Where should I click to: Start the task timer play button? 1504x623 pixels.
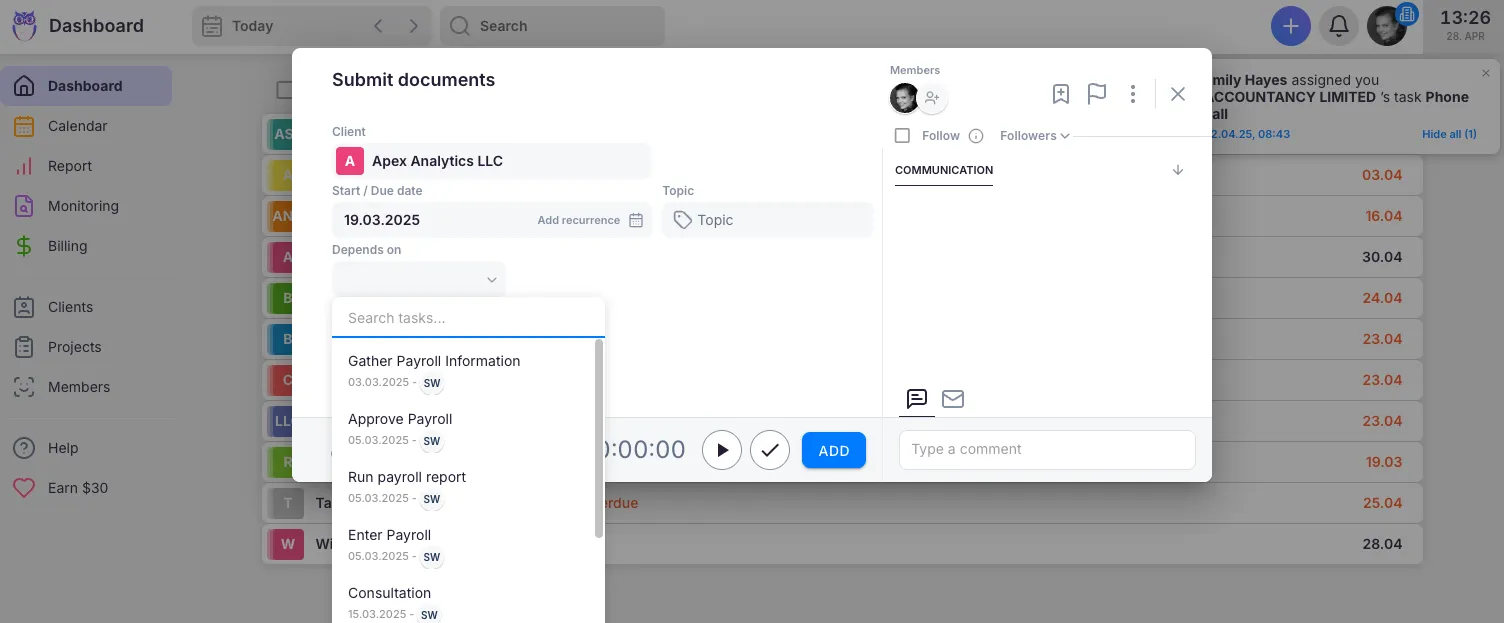point(722,450)
